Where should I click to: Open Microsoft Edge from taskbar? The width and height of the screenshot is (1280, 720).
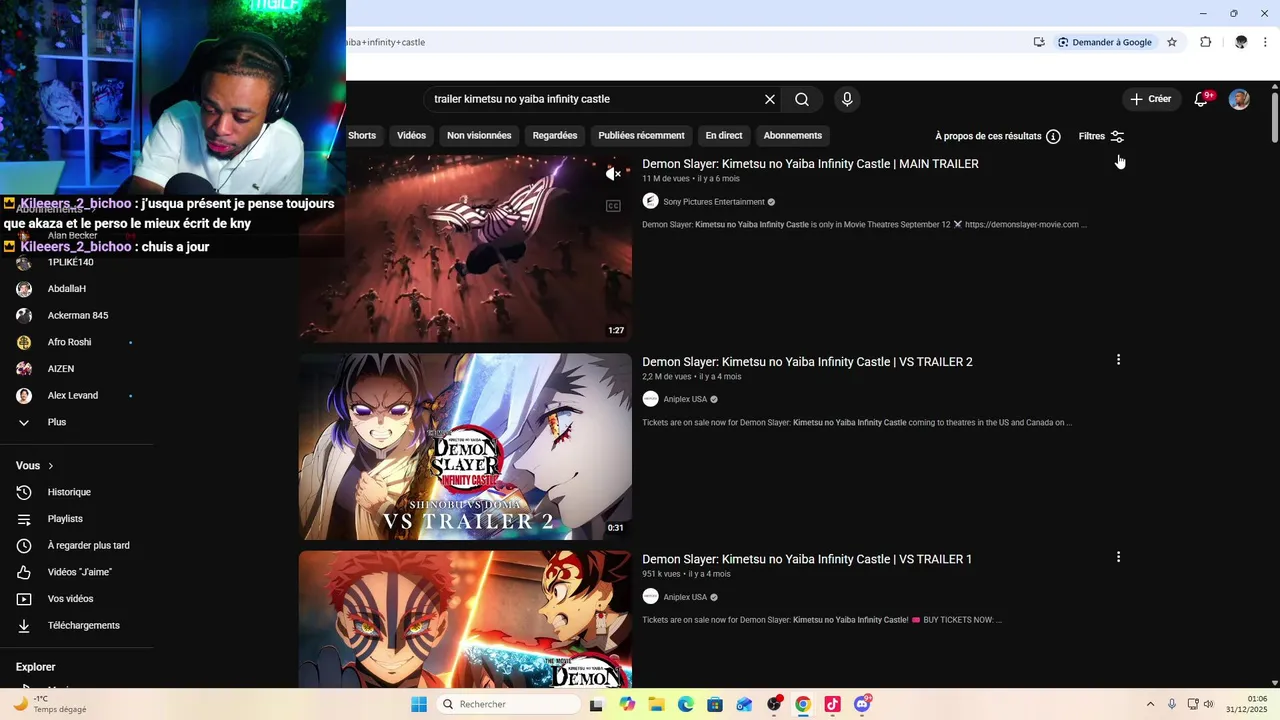point(686,704)
